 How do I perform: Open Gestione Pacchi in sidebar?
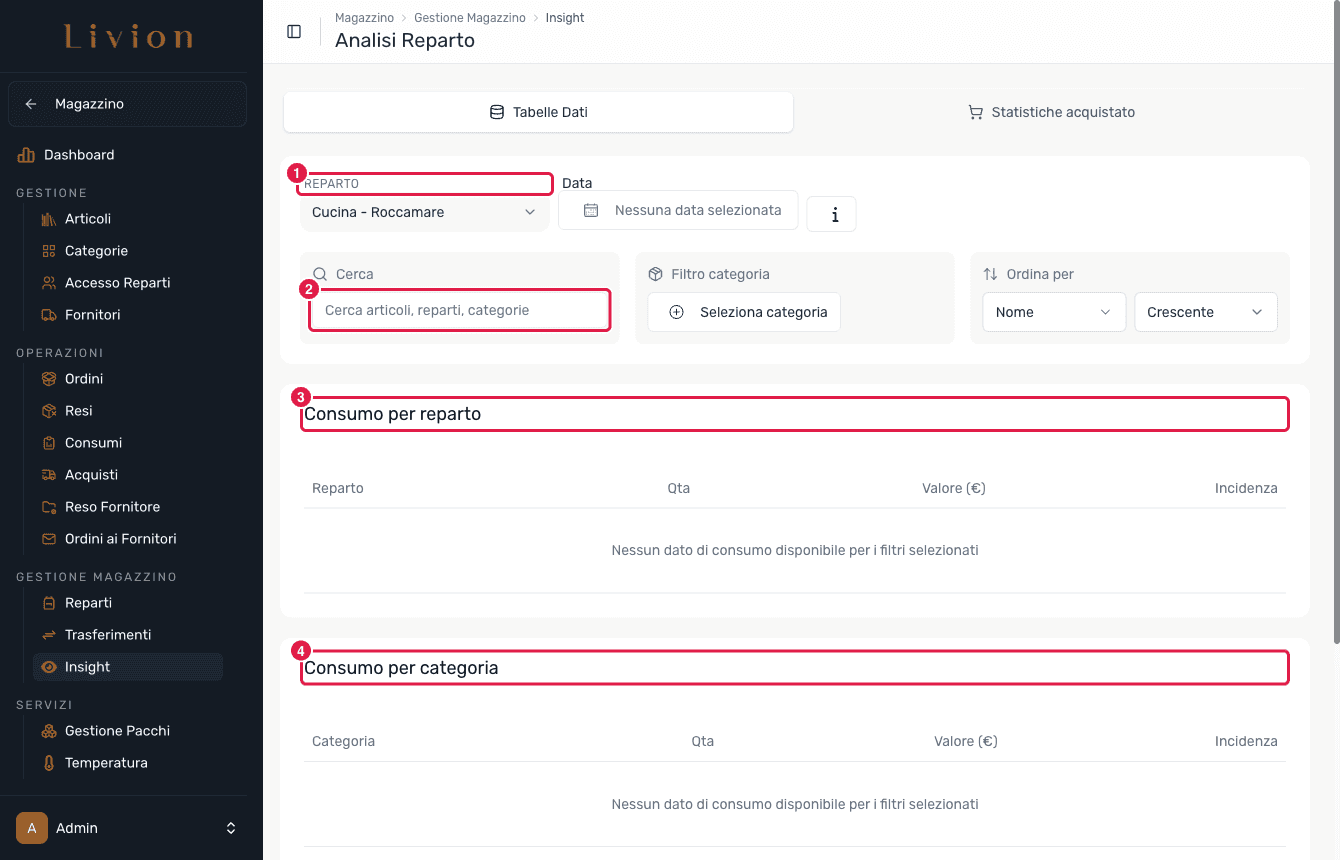[117, 731]
